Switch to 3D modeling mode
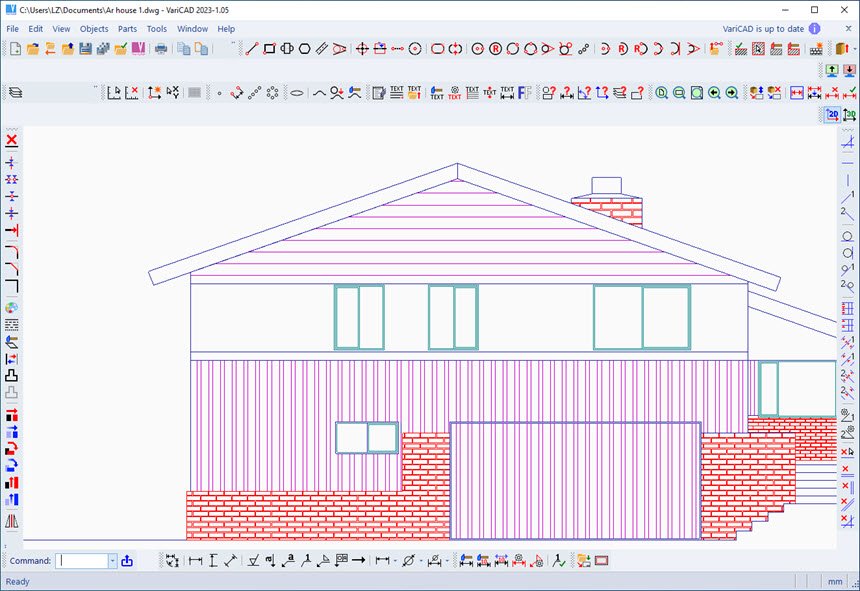 point(849,115)
